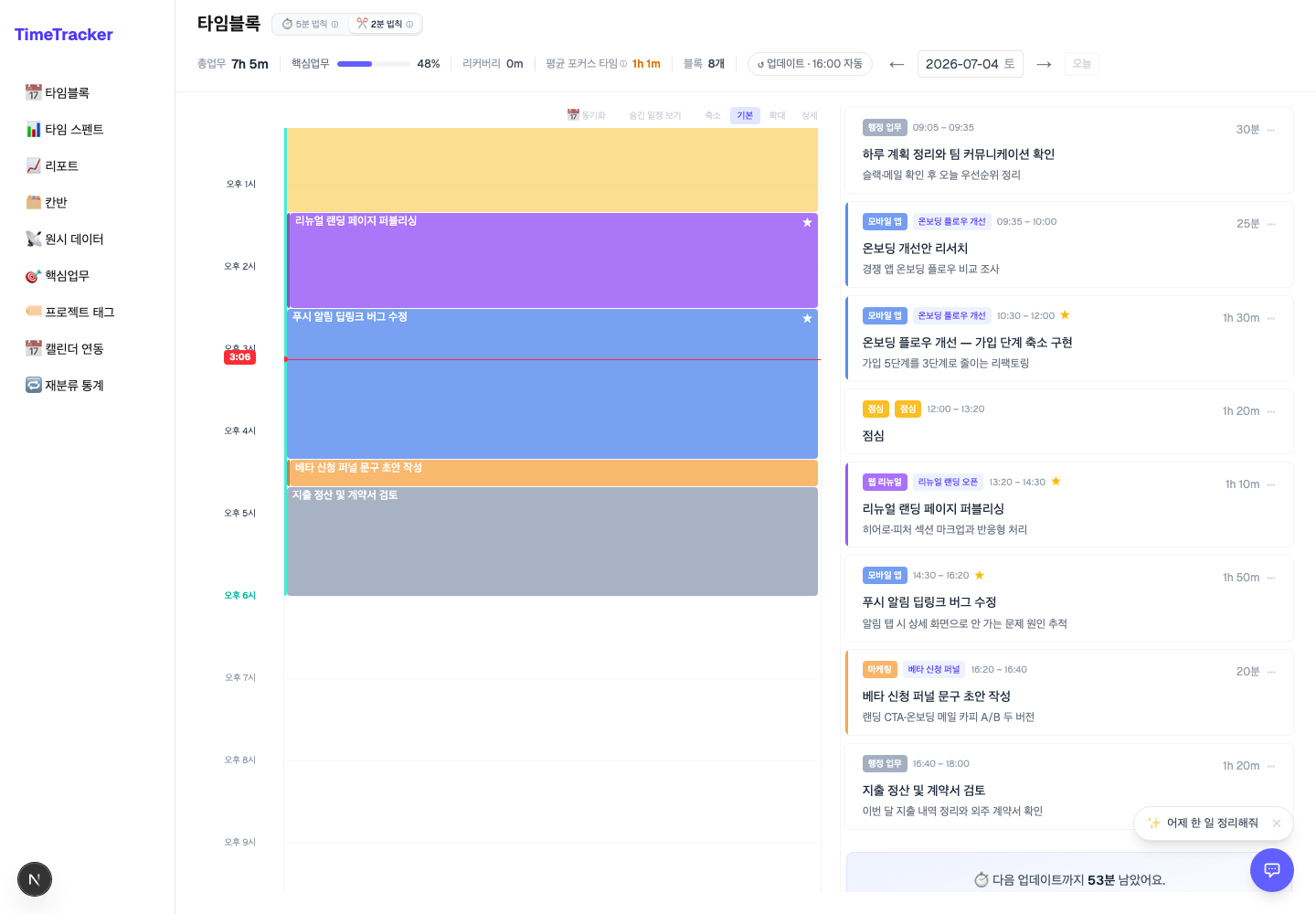Dismiss the 어제 한 일 정리해줘 suggestion
The width and height of the screenshot is (1316, 914).
1277,824
